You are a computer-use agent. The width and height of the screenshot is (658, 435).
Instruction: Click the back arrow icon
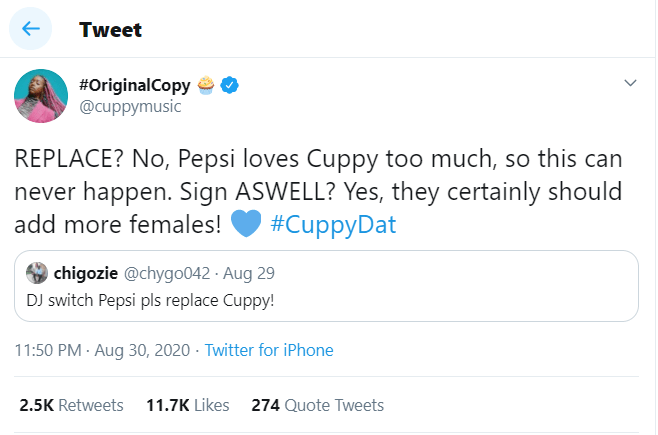(x=30, y=29)
